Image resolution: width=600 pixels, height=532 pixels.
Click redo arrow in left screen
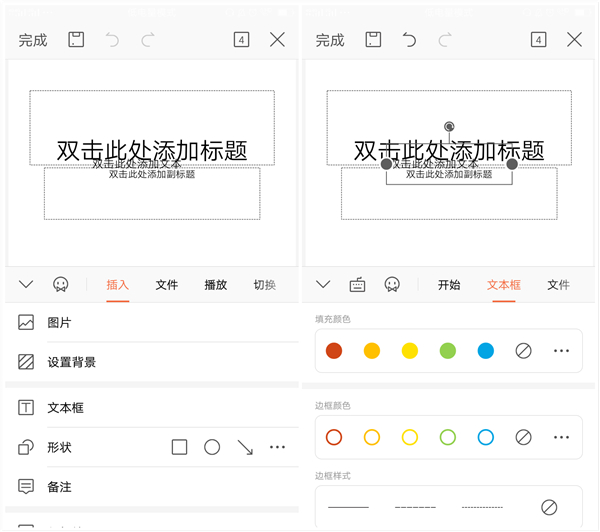[148, 39]
